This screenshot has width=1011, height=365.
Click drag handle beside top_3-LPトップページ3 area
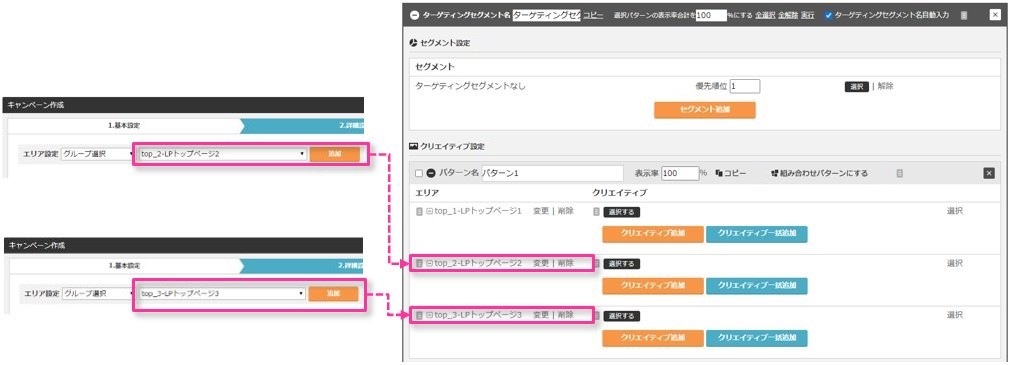419,315
